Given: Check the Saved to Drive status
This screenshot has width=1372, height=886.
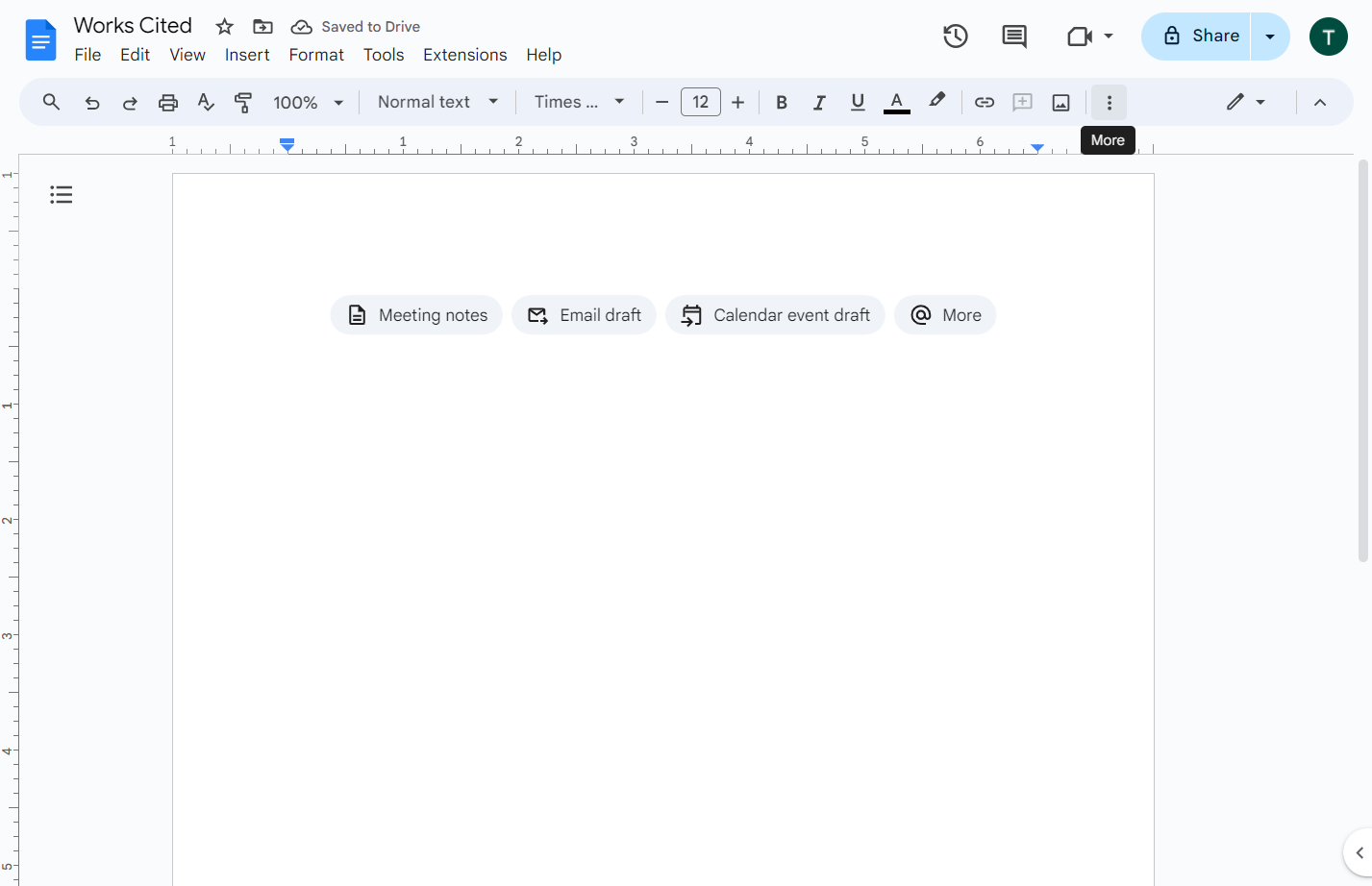Looking at the screenshot, I should coord(356,27).
